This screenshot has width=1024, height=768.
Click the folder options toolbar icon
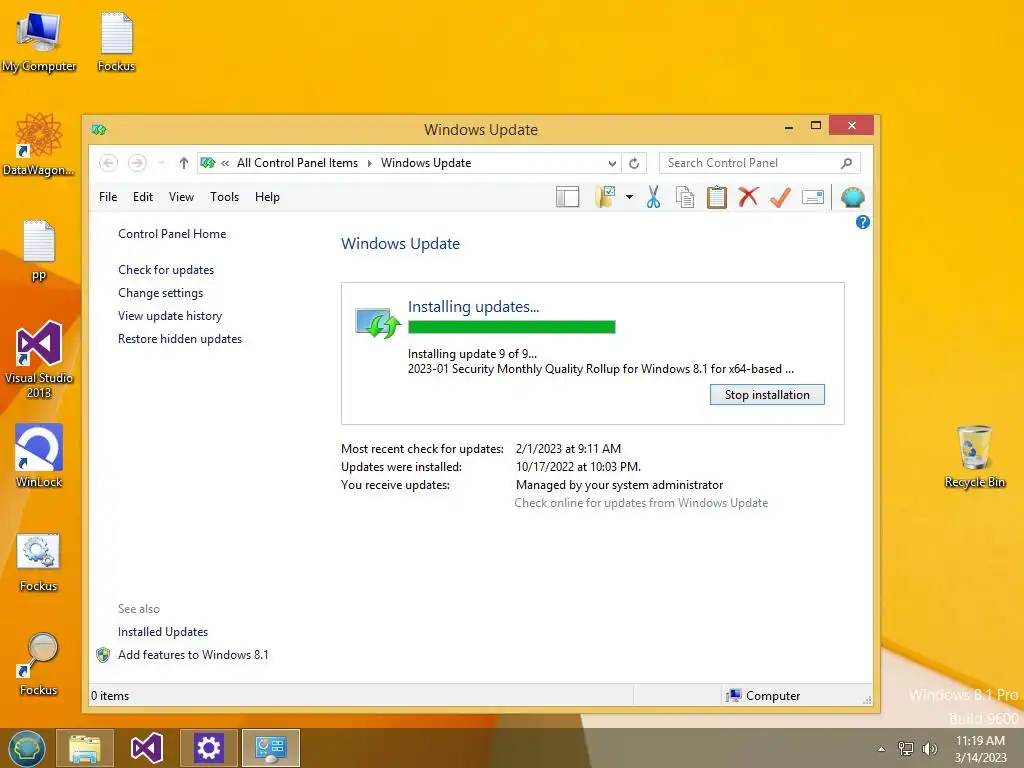[605, 197]
